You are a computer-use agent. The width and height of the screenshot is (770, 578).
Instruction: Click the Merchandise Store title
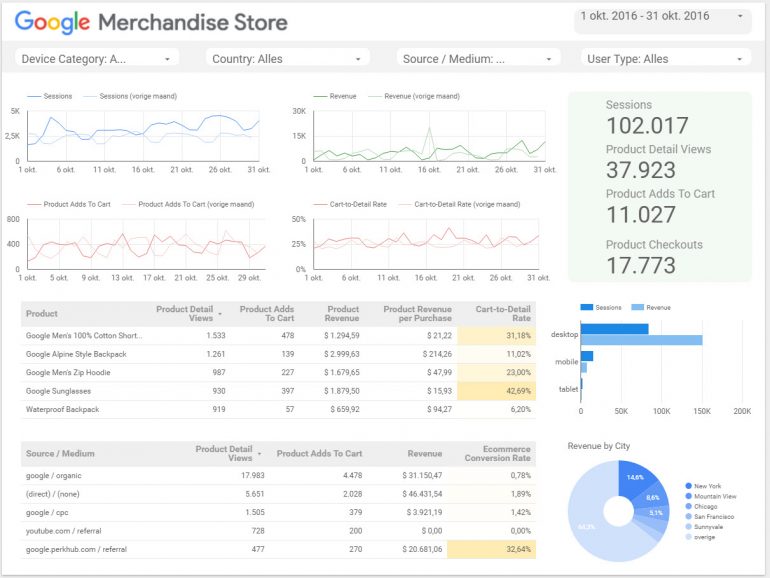click(x=193, y=22)
